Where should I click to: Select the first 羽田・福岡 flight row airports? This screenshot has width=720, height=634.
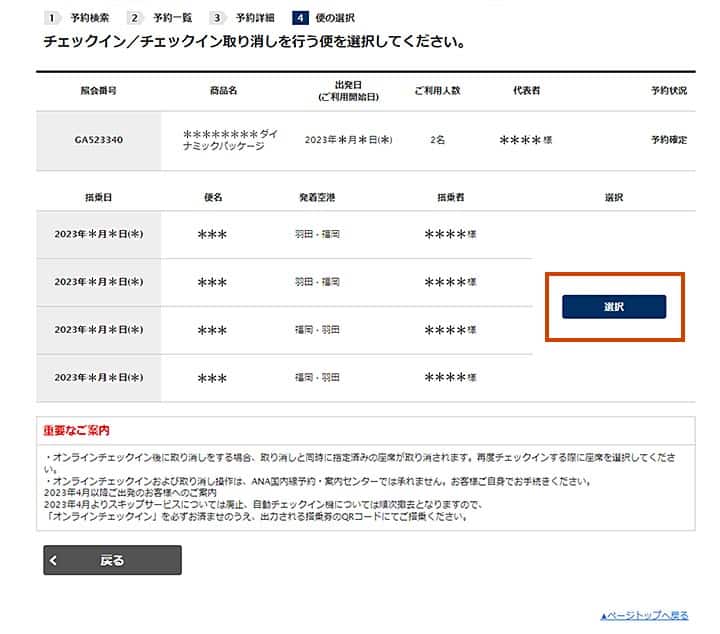coord(317,234)
